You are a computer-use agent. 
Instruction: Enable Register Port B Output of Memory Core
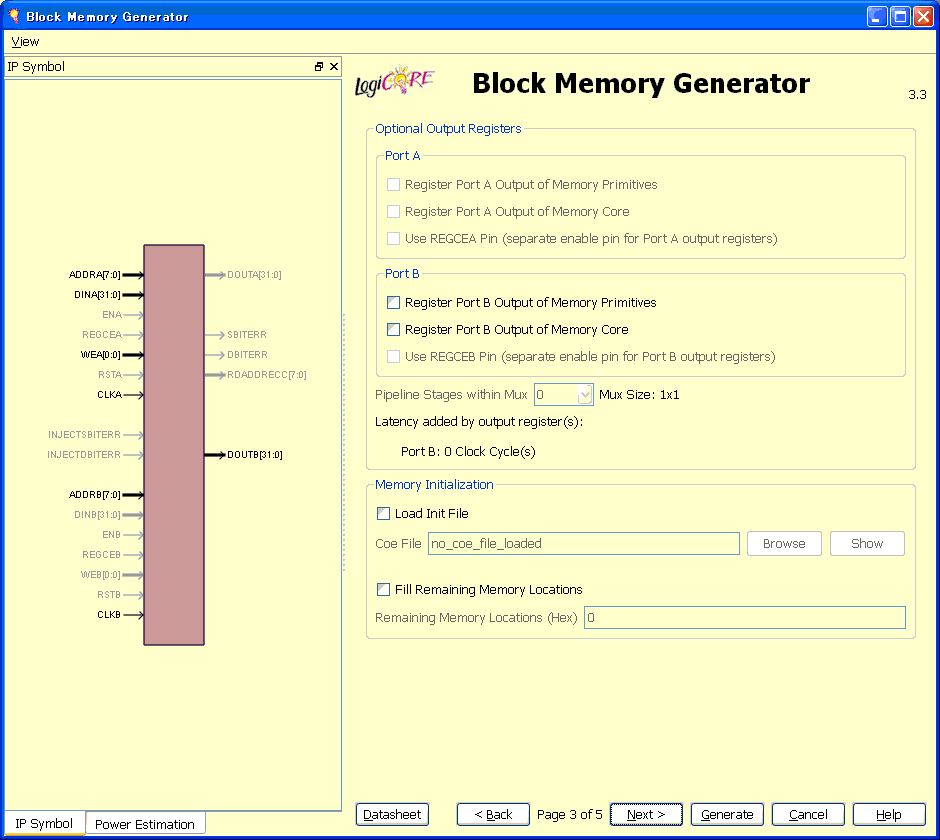coord(393,330)
